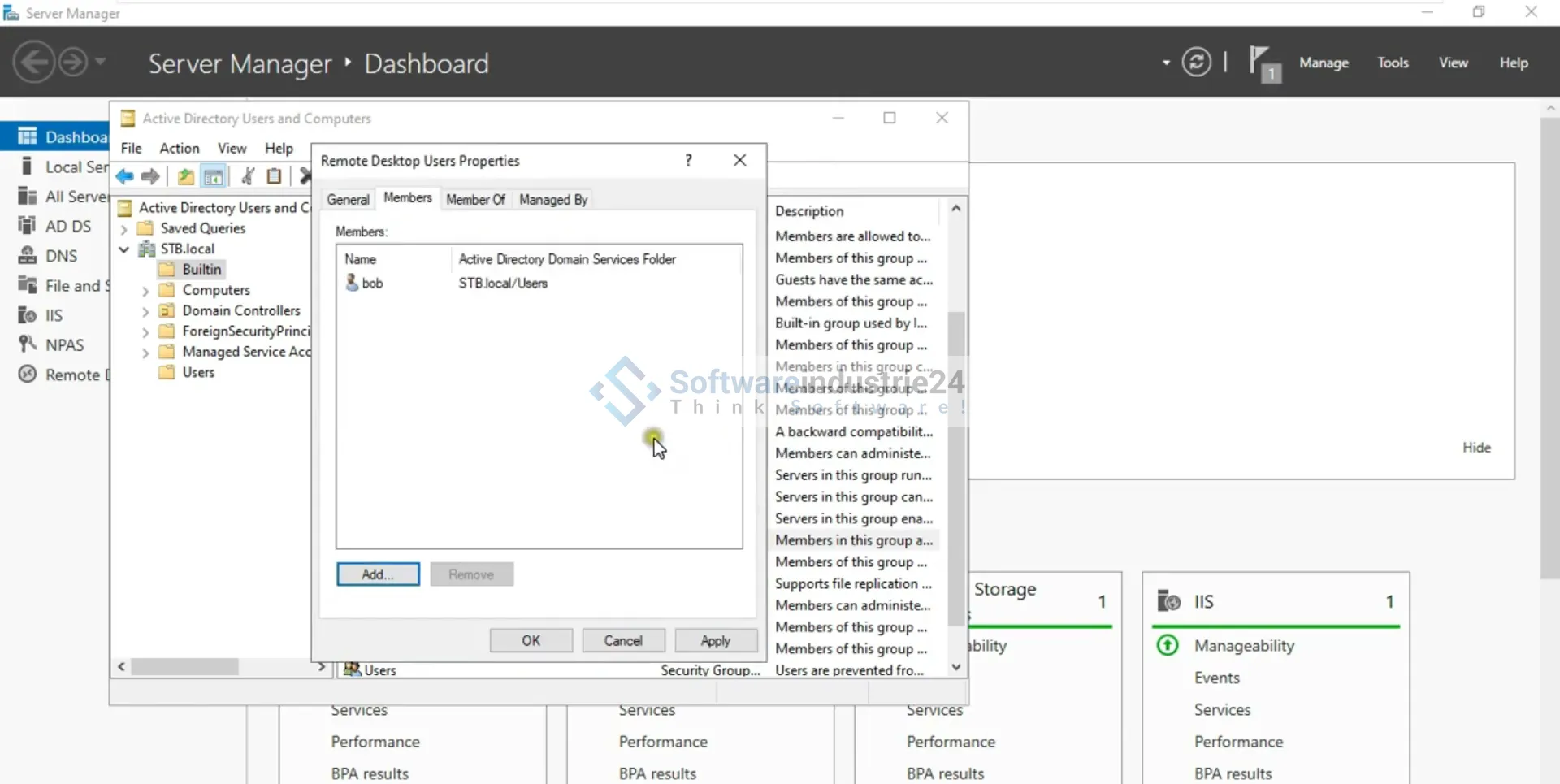
Task: Click Hide link on welcome tile
Action: point(1476,448)
